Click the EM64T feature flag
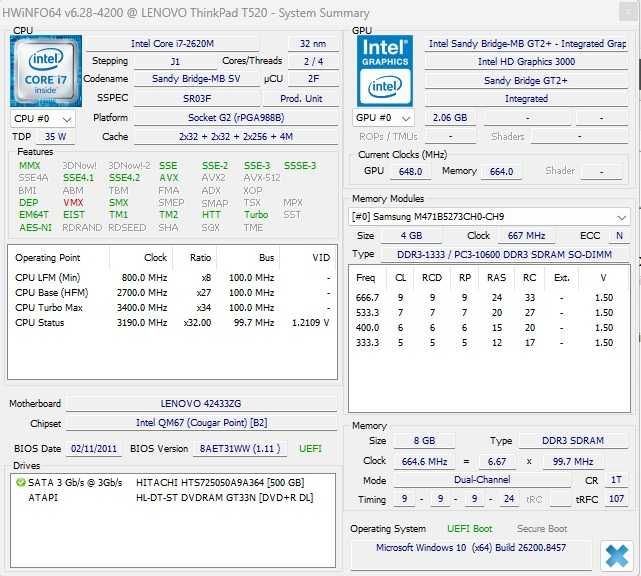 pyautogui.click(x=34, y=215)
